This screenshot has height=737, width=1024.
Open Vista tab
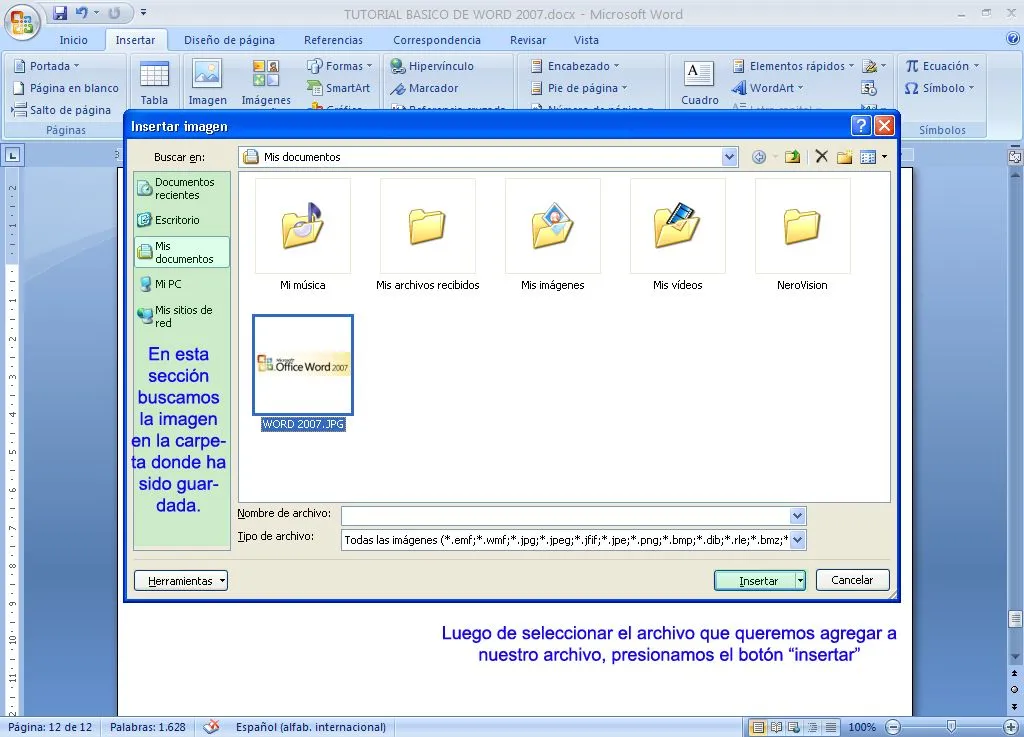[586, 40]
